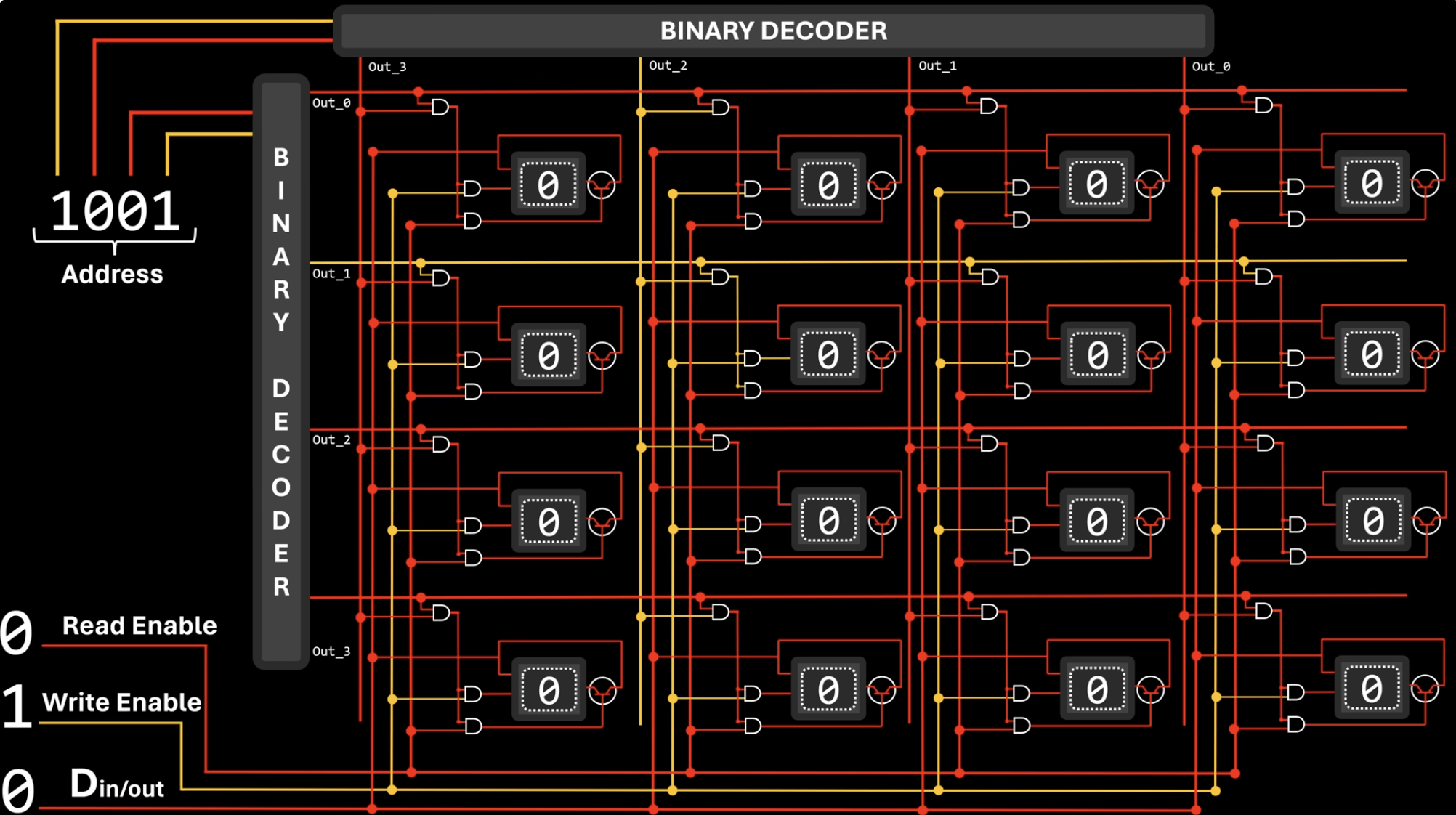The height and width of the screenshot is (815, 1456).
Task: Select memory cell at row Out_3, column Out_3
Action: (x=549, y=689)
